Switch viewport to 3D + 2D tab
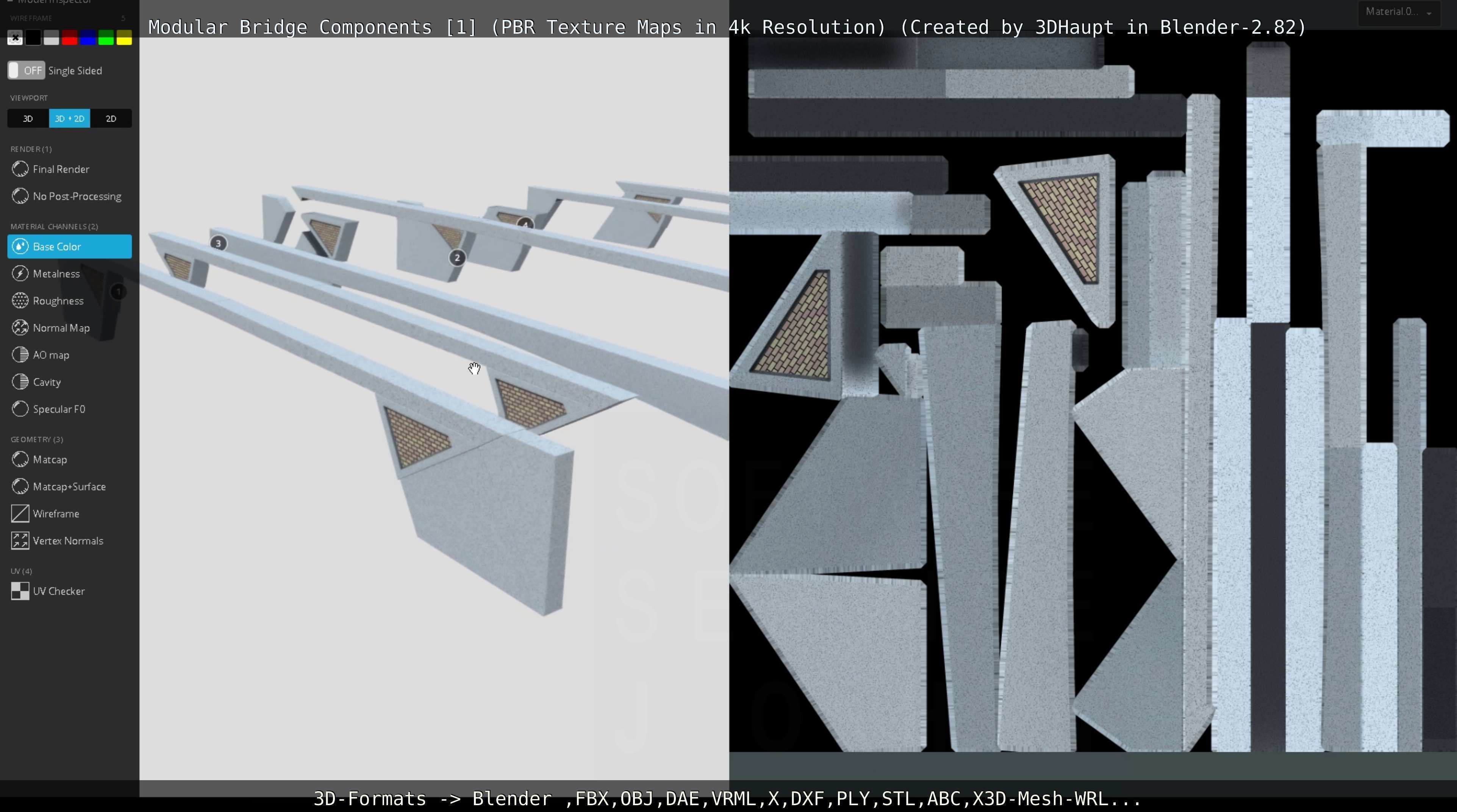The height and width of the screenshot is (812, 1457). point(70,119)
